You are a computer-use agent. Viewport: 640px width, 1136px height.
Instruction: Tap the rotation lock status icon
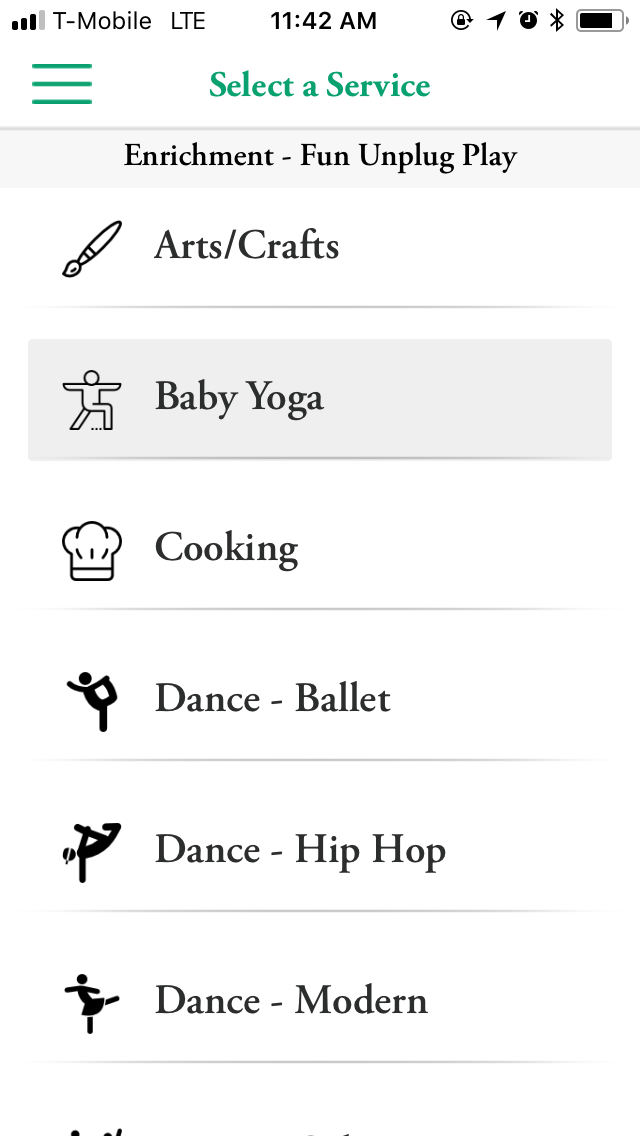tap(462, 21)
